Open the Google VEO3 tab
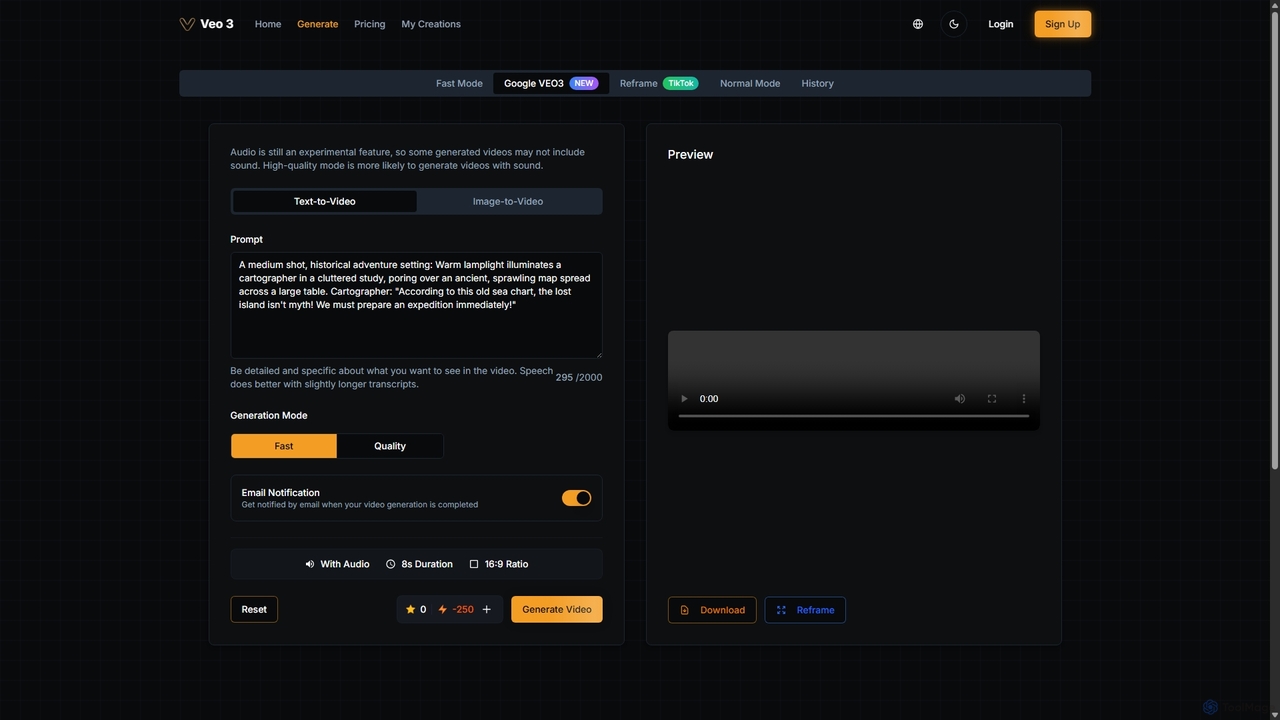 (x=551, y=83)
